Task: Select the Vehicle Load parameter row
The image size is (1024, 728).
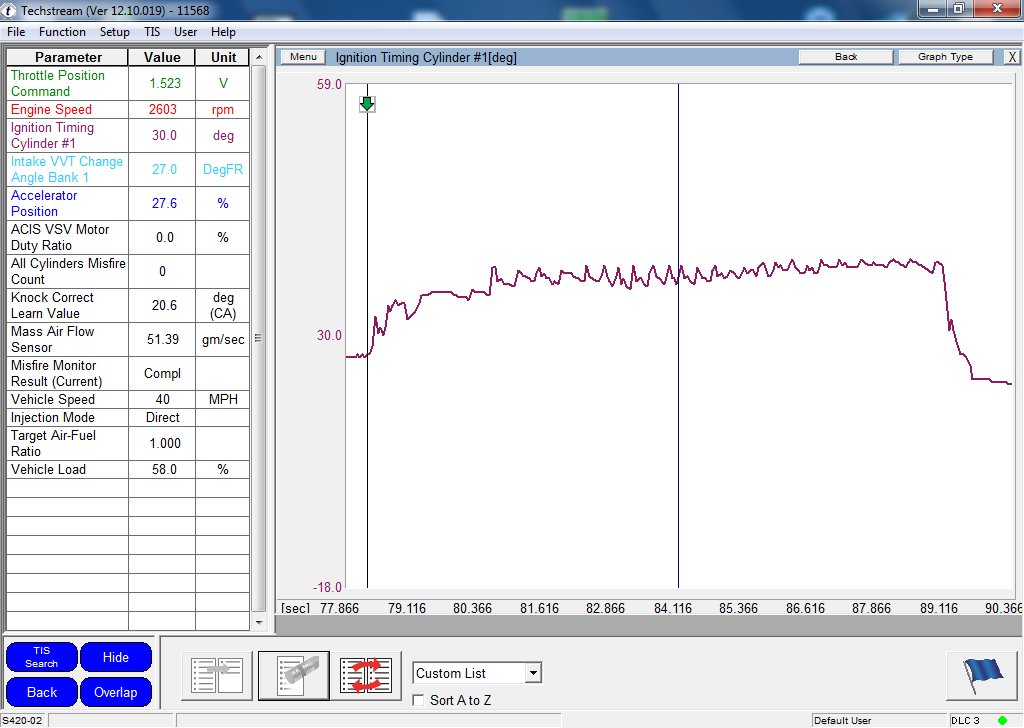Action: [128, 469]
